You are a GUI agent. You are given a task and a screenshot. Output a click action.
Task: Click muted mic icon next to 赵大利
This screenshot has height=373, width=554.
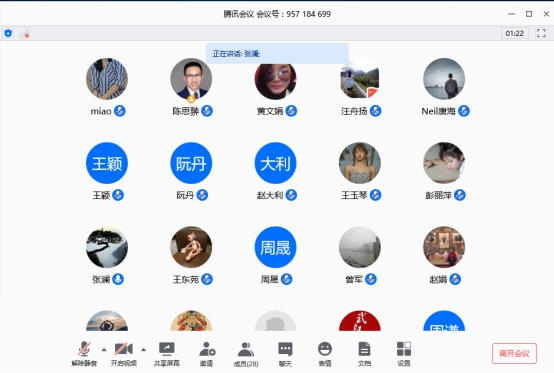click(291, 195)
